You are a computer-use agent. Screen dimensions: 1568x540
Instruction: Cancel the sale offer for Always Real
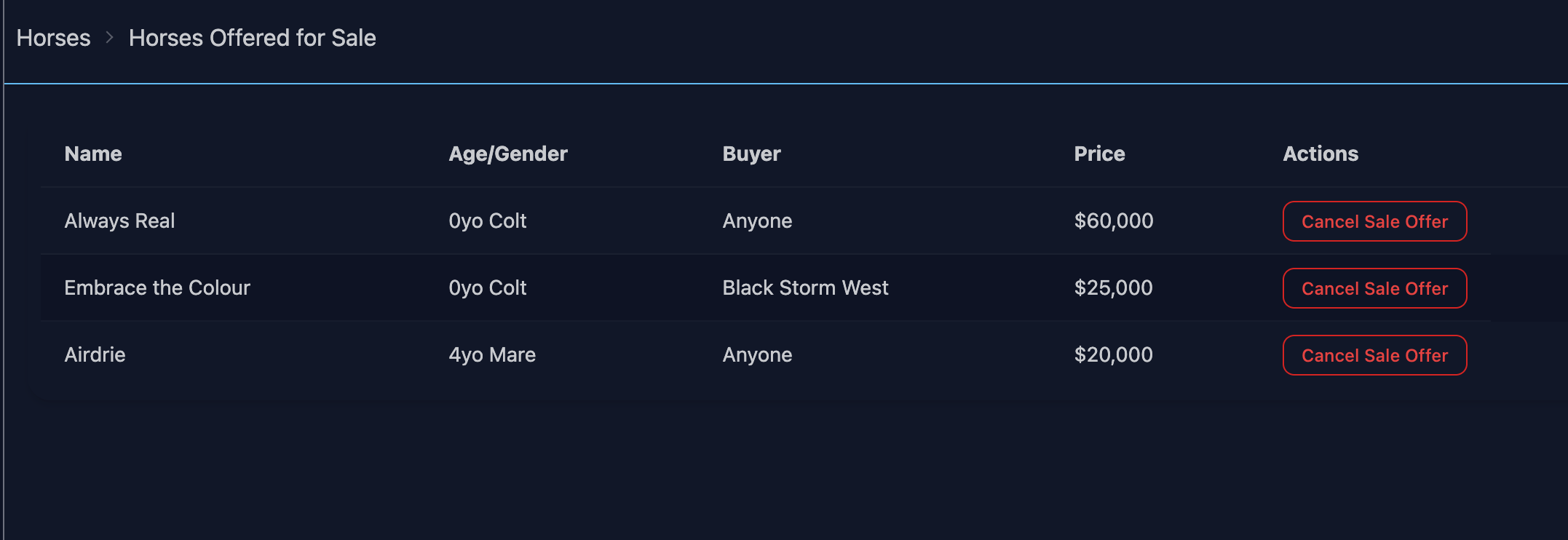1374,221
